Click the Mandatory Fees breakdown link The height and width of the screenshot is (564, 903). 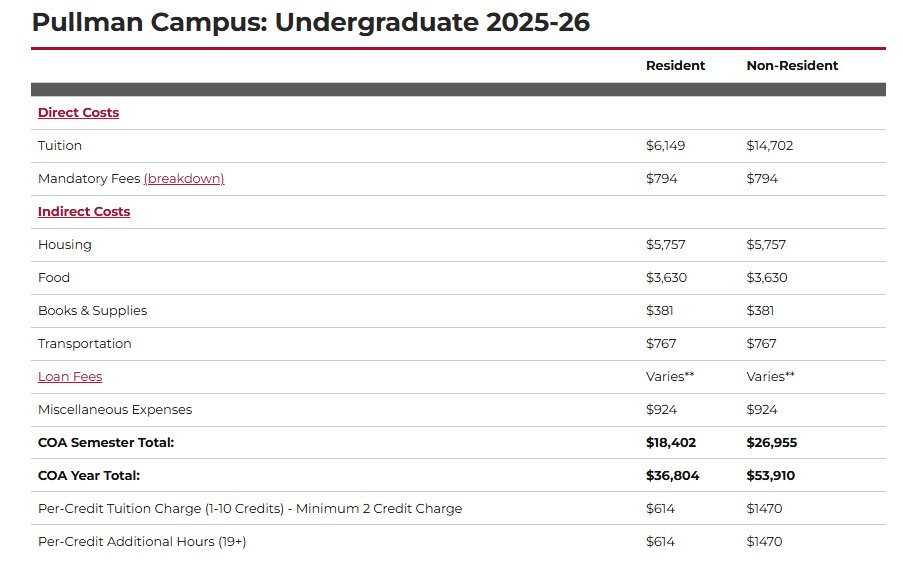pyautogui.click(x=184, y=179)
